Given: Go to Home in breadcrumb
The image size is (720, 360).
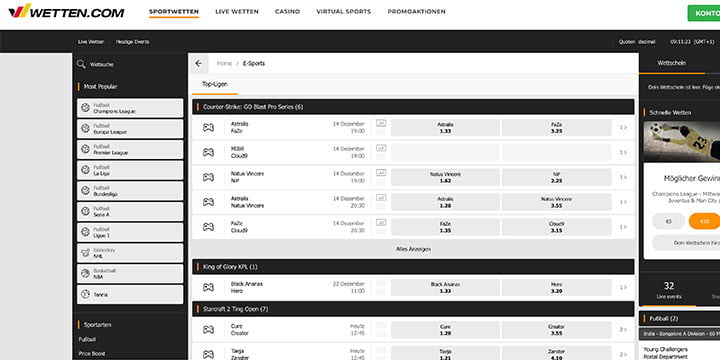Looking at the screenshot, I should 224,63.
